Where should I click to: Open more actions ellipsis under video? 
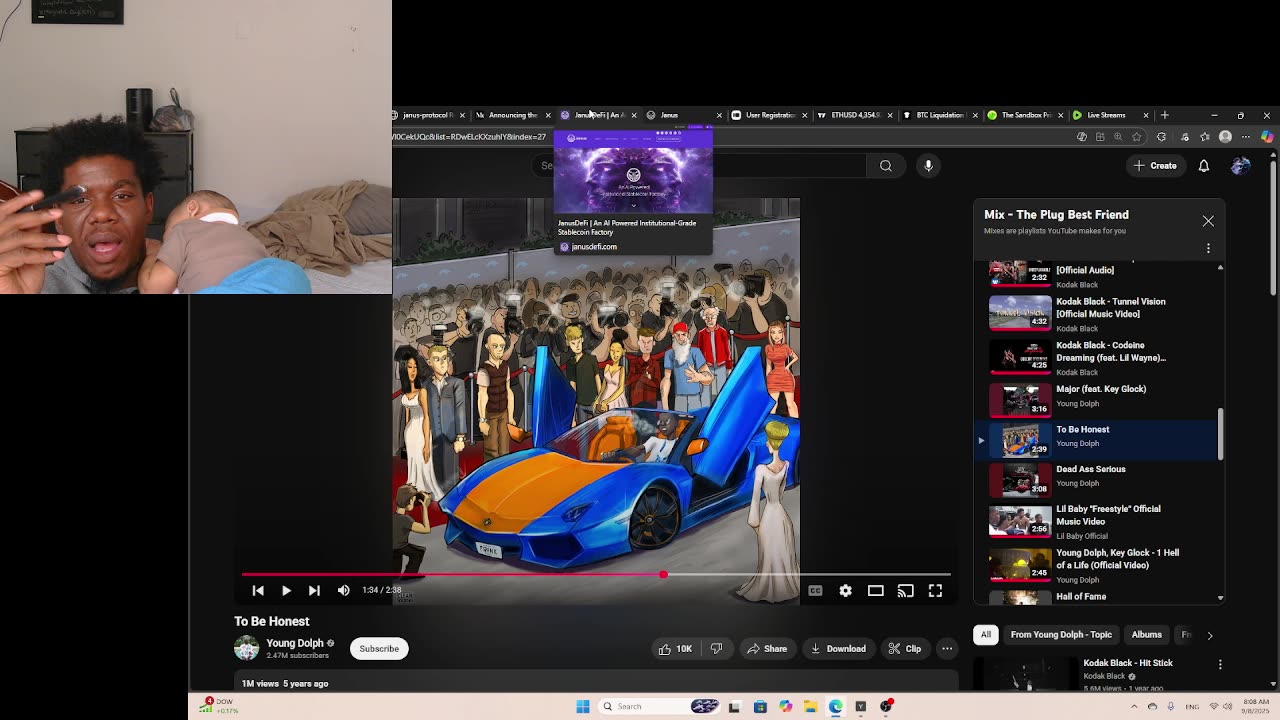(x=947, y=648)
